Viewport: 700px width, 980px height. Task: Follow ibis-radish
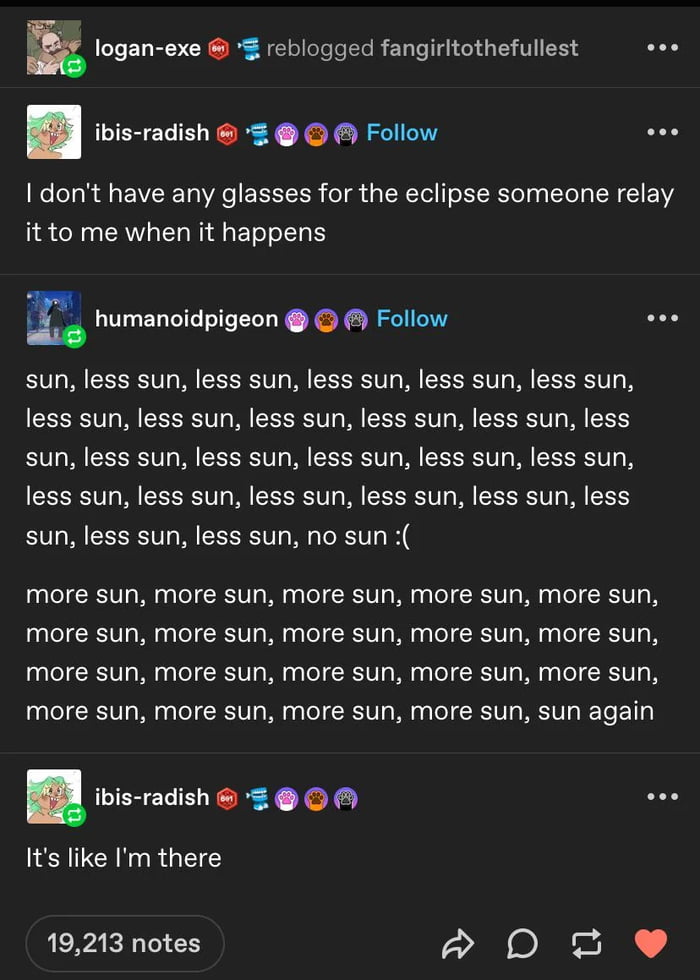[402, 132]
